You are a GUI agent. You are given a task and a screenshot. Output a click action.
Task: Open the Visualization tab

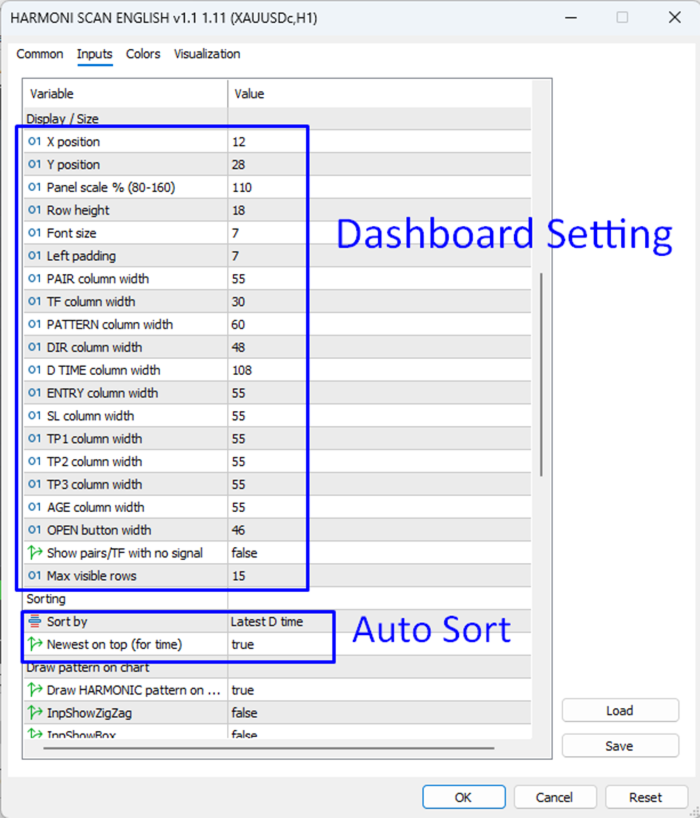[x=207, y=54]
